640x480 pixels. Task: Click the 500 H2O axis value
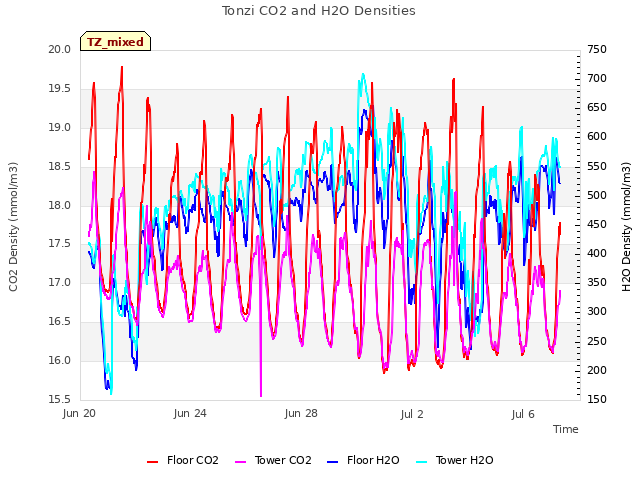pyautogui.click(x=597, y=196)
